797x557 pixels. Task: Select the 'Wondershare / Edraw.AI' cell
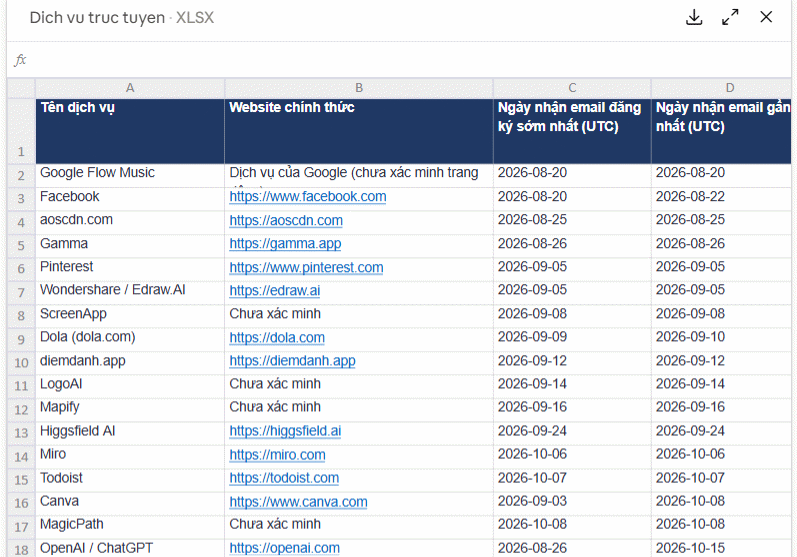[130, 292]
